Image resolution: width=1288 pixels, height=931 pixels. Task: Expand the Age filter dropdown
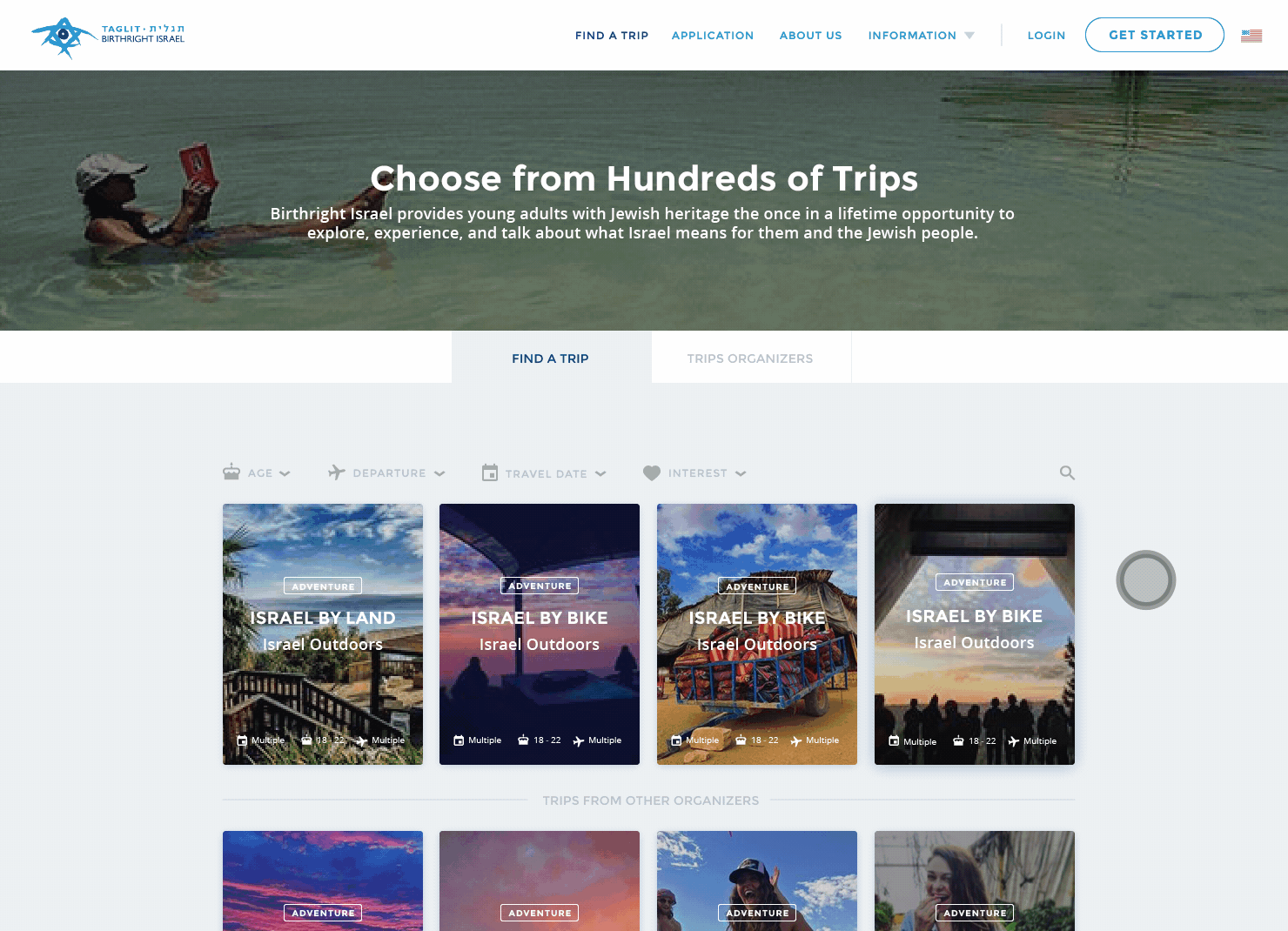[x=257, y=472]
